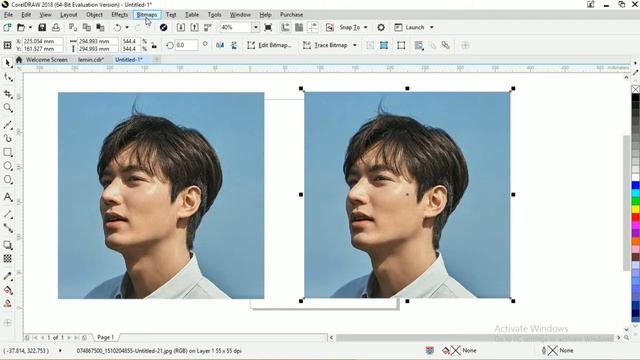Select the Zoom magnifier tool

pyautogui.click(x=7, y=108)
